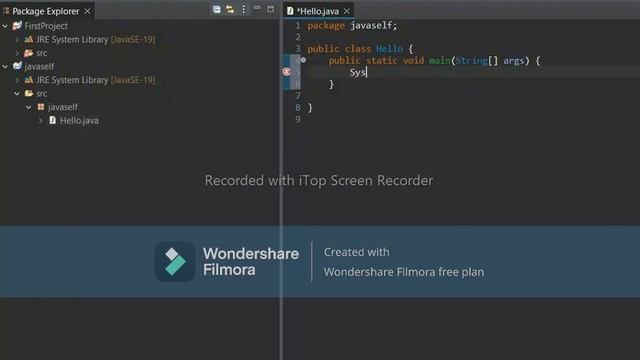Select FirstProject in Package Explorer
This screenshot has width=640, height=360.
tap(46, 26)
